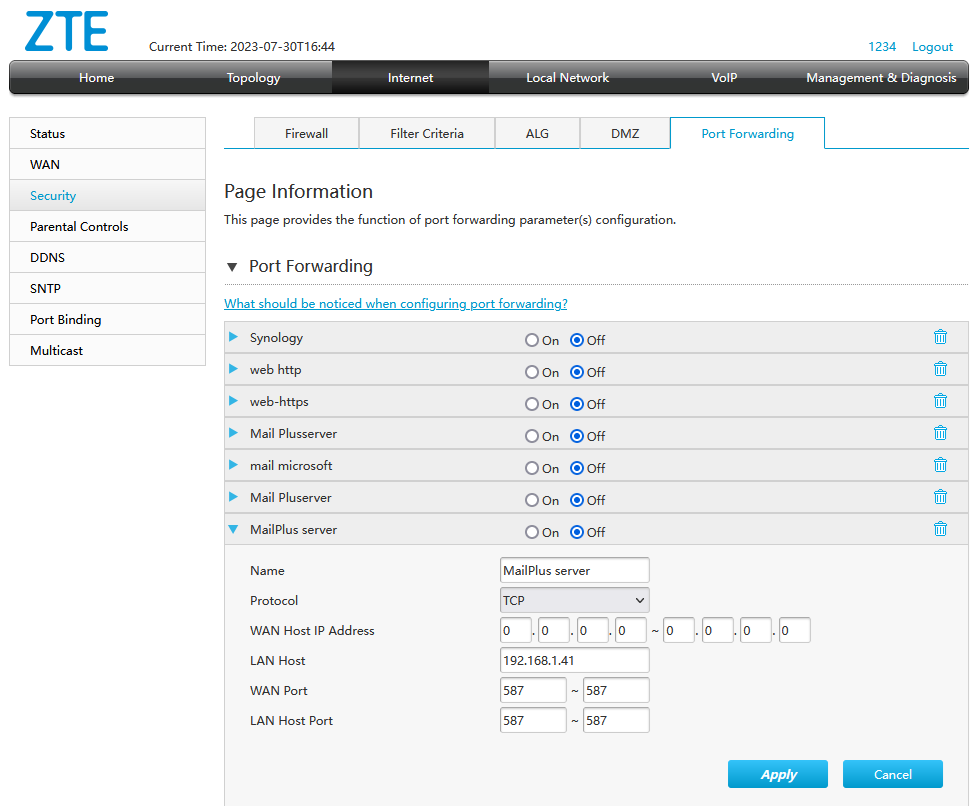Select On for web-https forwarding
The image size is (974, 806).
pos(532,404)
